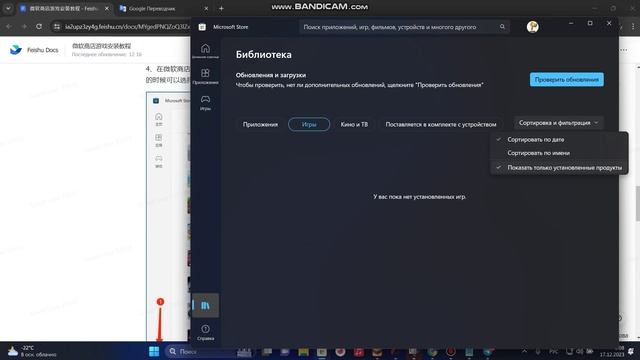Show hidden system tray icons
This screenshot has height=360, width=640.
click(524, 351)
